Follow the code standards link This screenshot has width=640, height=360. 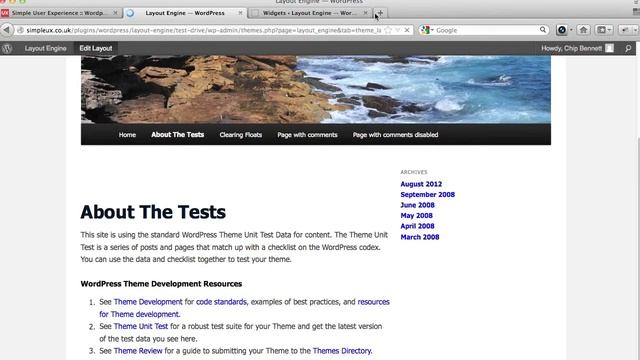(221, 302)
